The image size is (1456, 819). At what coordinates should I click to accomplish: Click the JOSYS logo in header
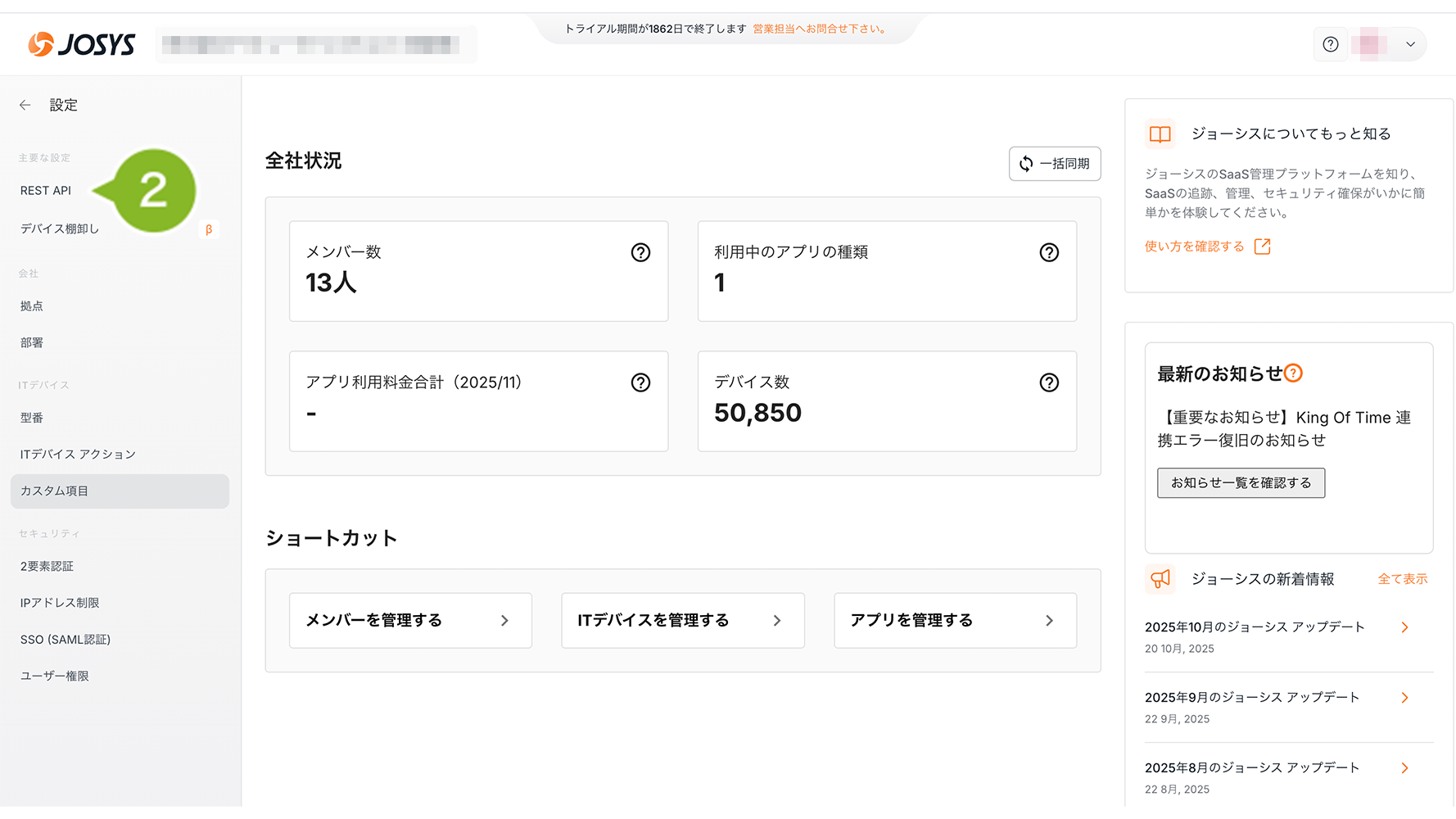click(x=81, y=44)
